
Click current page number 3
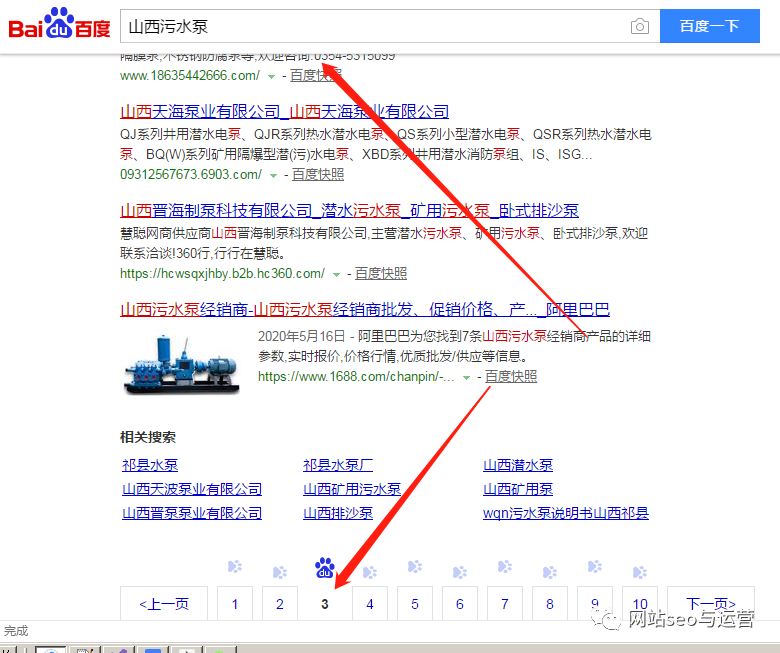[325, 604]
